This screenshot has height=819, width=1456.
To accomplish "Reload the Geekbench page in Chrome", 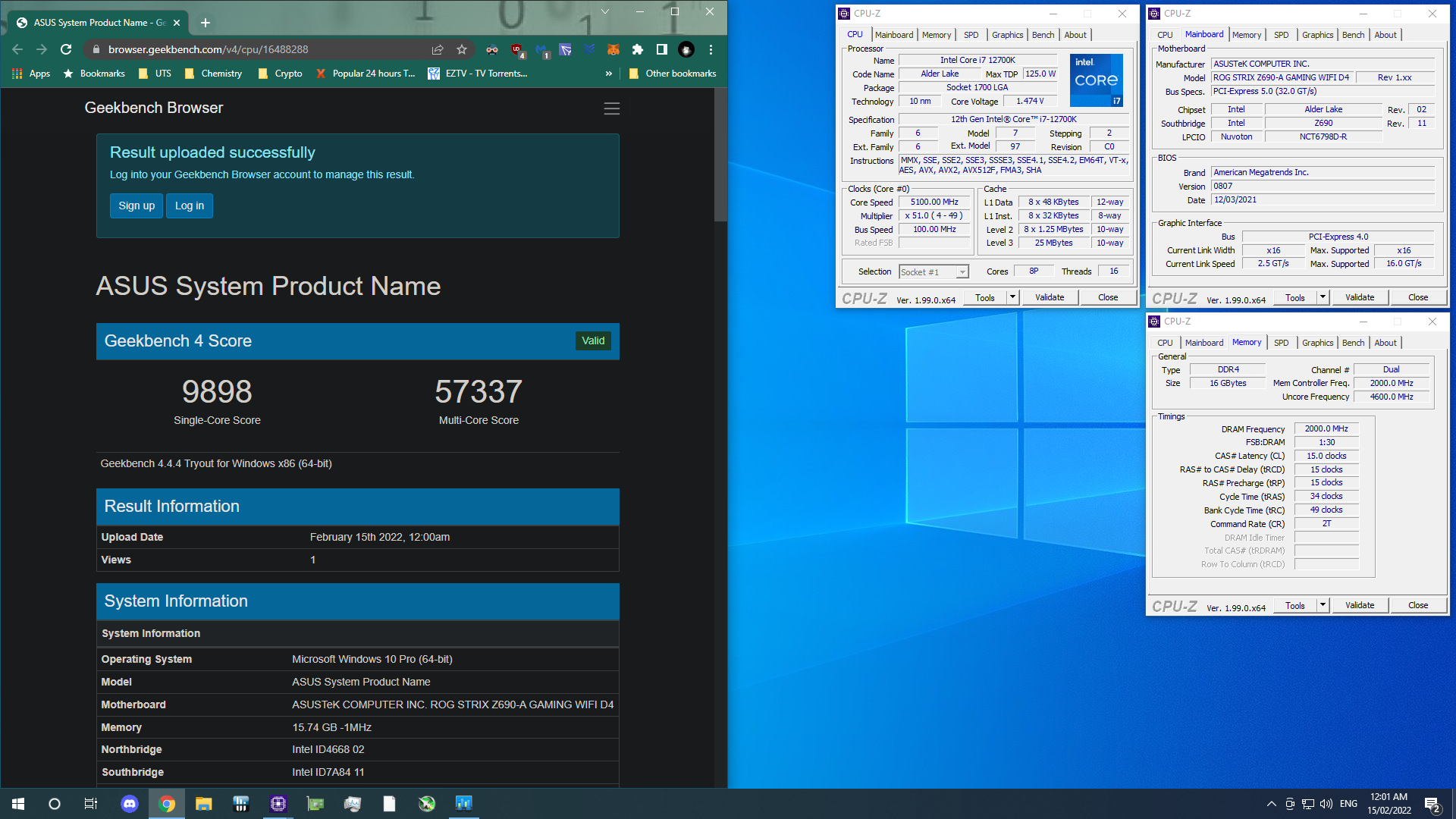I will (x=66, y=49).
